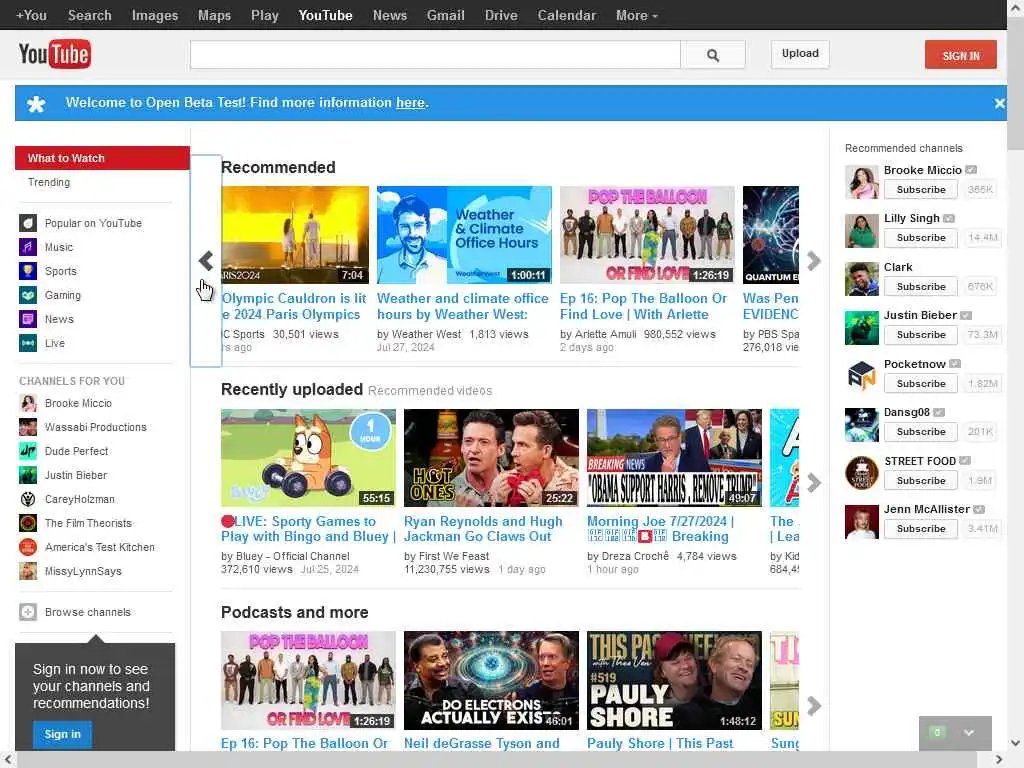Open Neil deGrasse Tyson video title link
Screen dimensions: 1024x768
tap(481, 743)
